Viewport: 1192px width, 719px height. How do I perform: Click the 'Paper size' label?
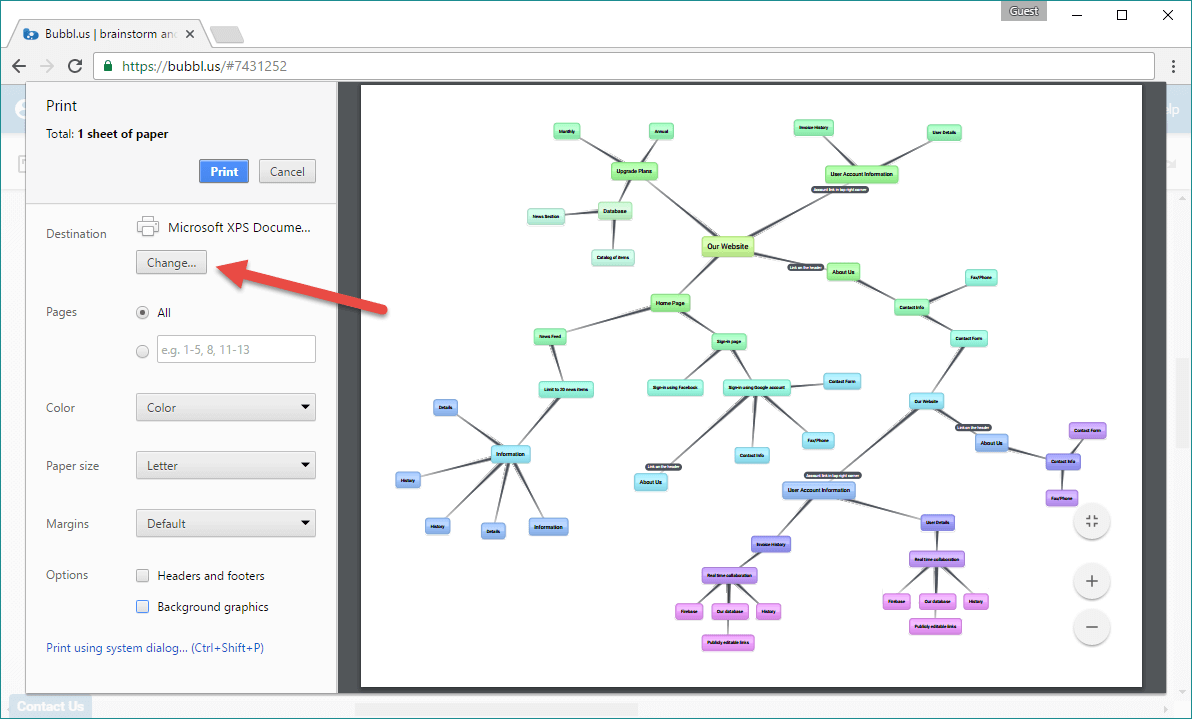pos(72,466)
